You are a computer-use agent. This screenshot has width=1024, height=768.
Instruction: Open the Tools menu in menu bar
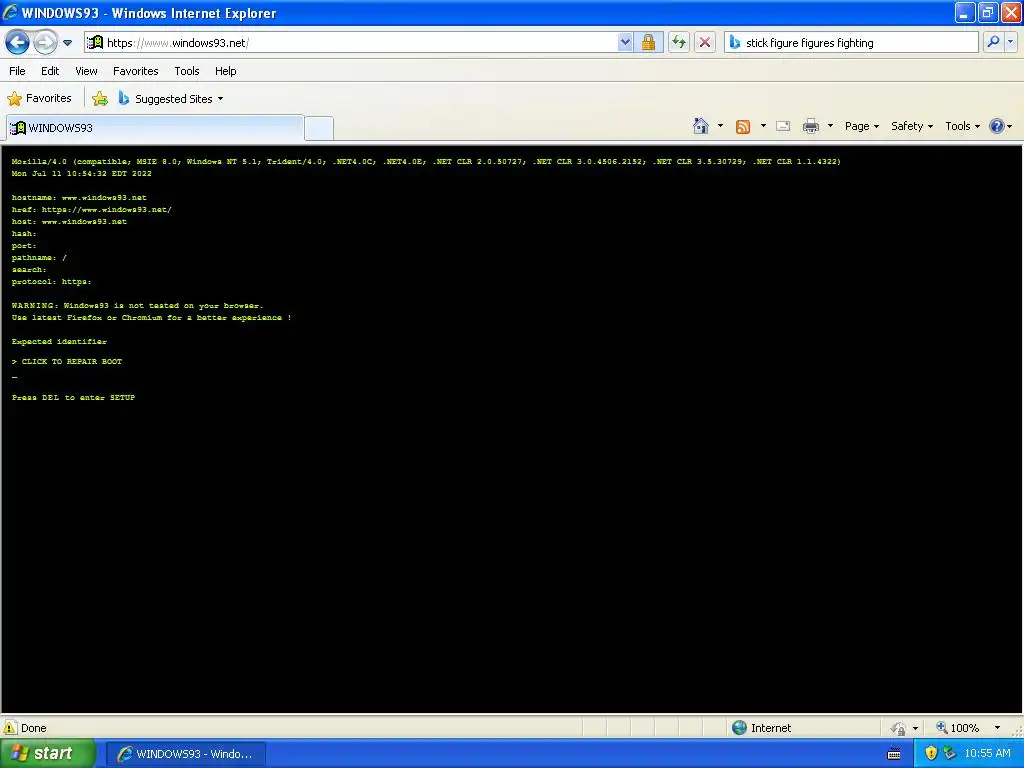point(187,71)
